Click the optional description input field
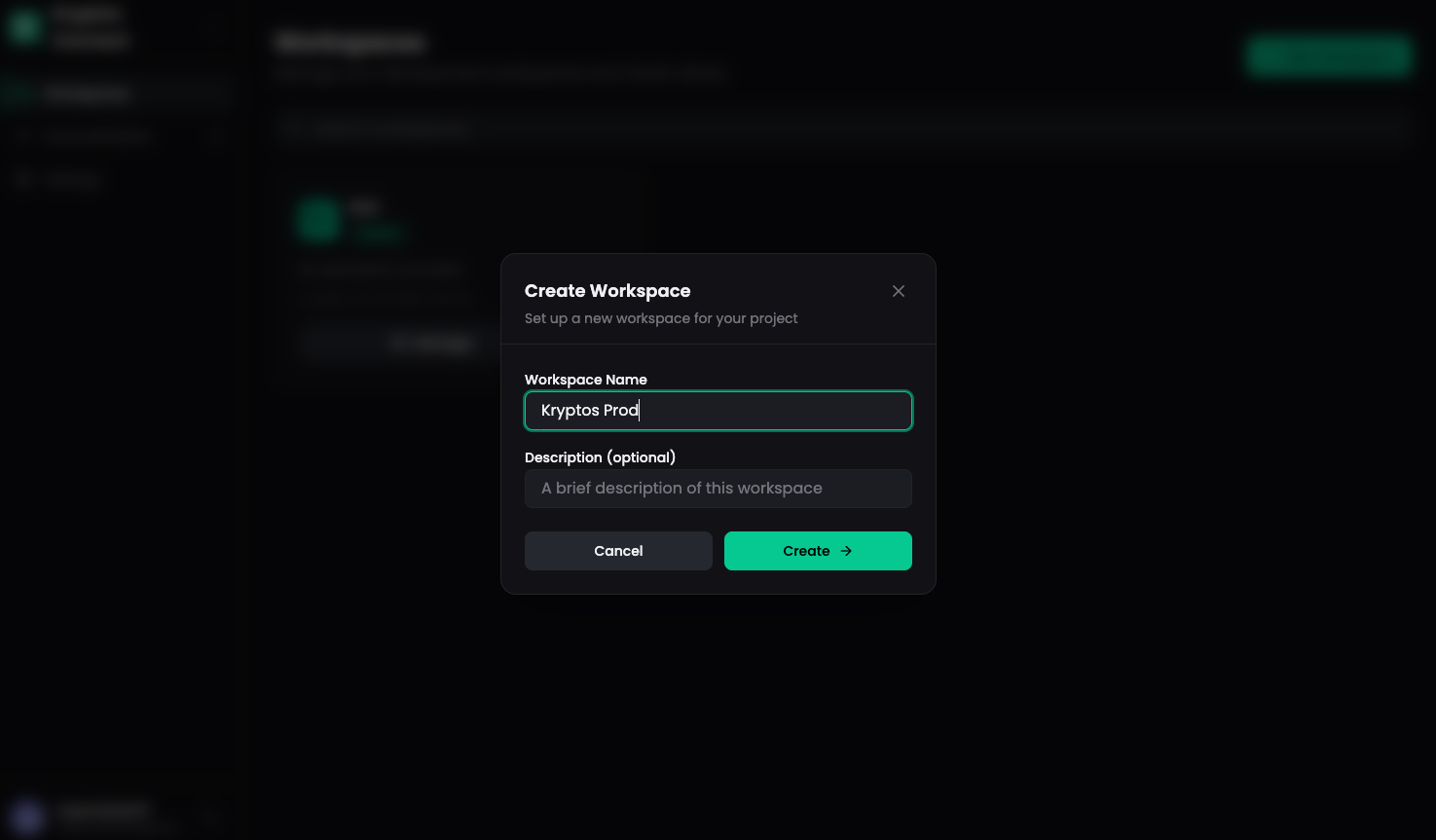 [718, 489]
